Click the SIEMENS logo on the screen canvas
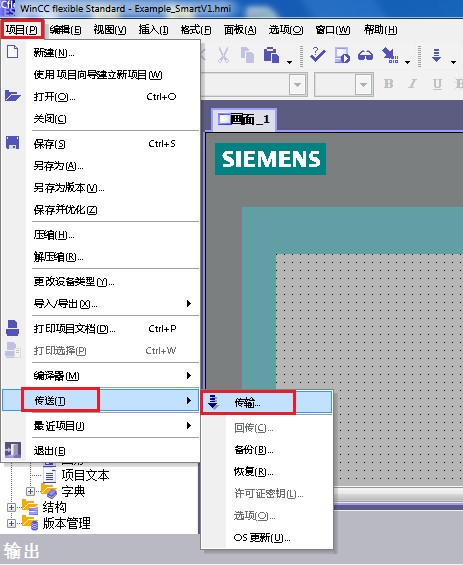Screen dimensions: 463x565 coord(271,159)
